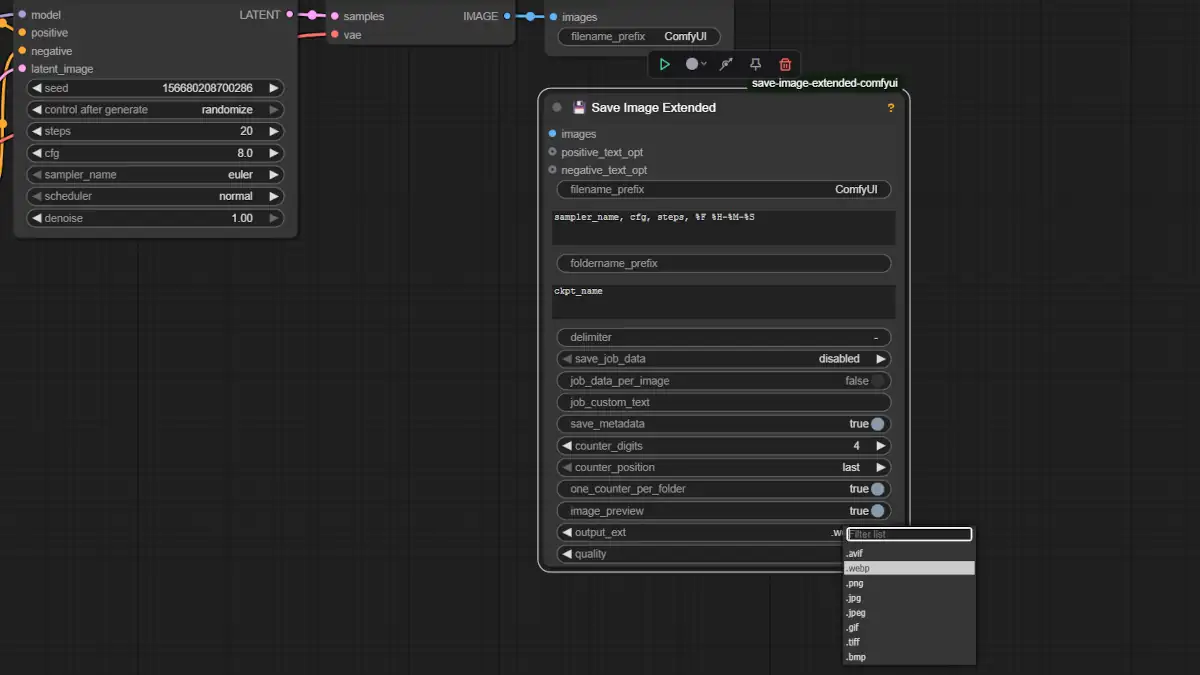Image resolution: width=1200 pixels, height=675 pixels.
Task: Select .gif from extension list
Action: [x=909, y=628]
